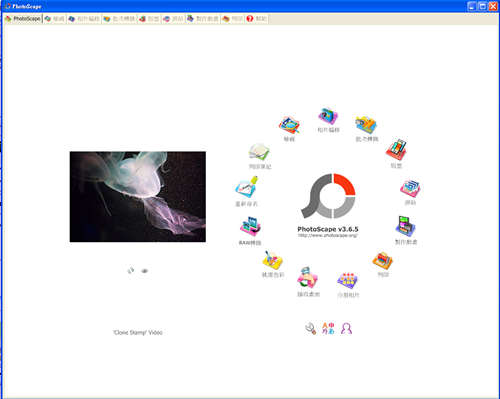This screenshot has width=500, height=399.
Task: Click the purple person silhouette icon
Action: click(346, 329)
